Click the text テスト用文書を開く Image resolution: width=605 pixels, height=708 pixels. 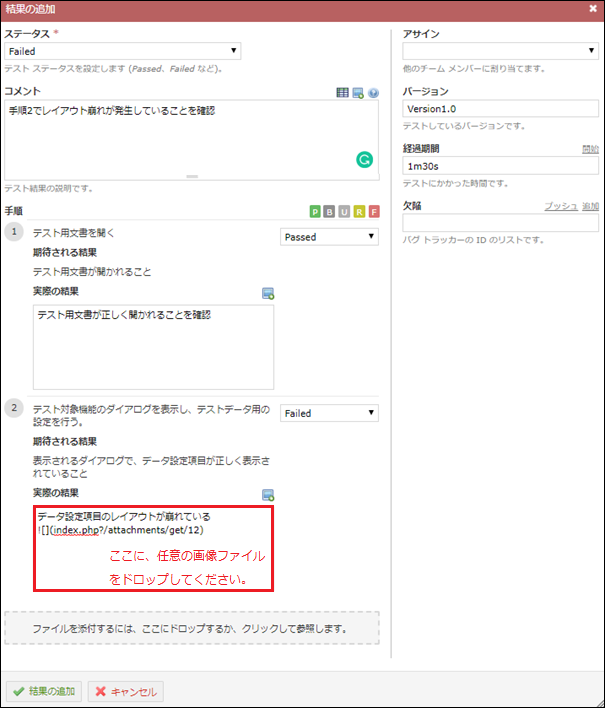coord(74,233)
